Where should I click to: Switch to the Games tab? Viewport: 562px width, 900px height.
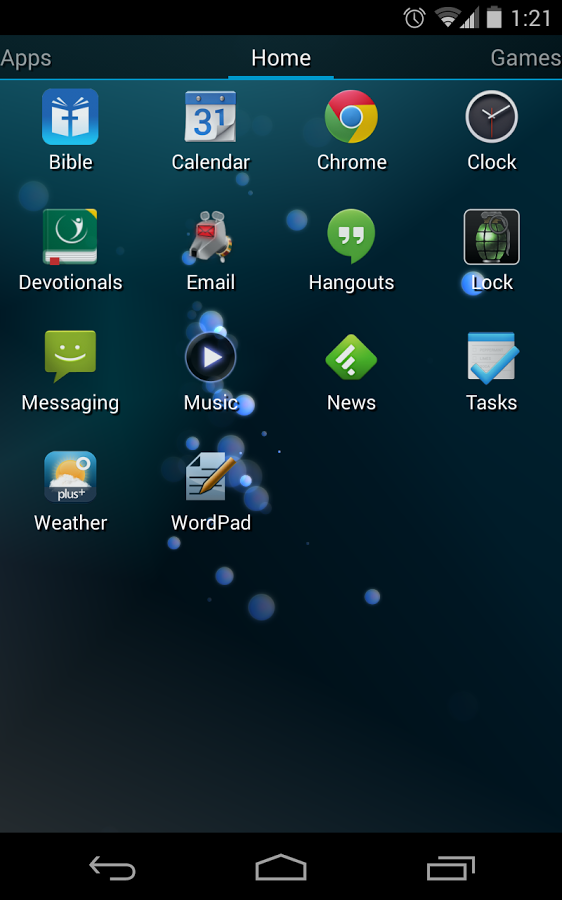coord(526,58)
